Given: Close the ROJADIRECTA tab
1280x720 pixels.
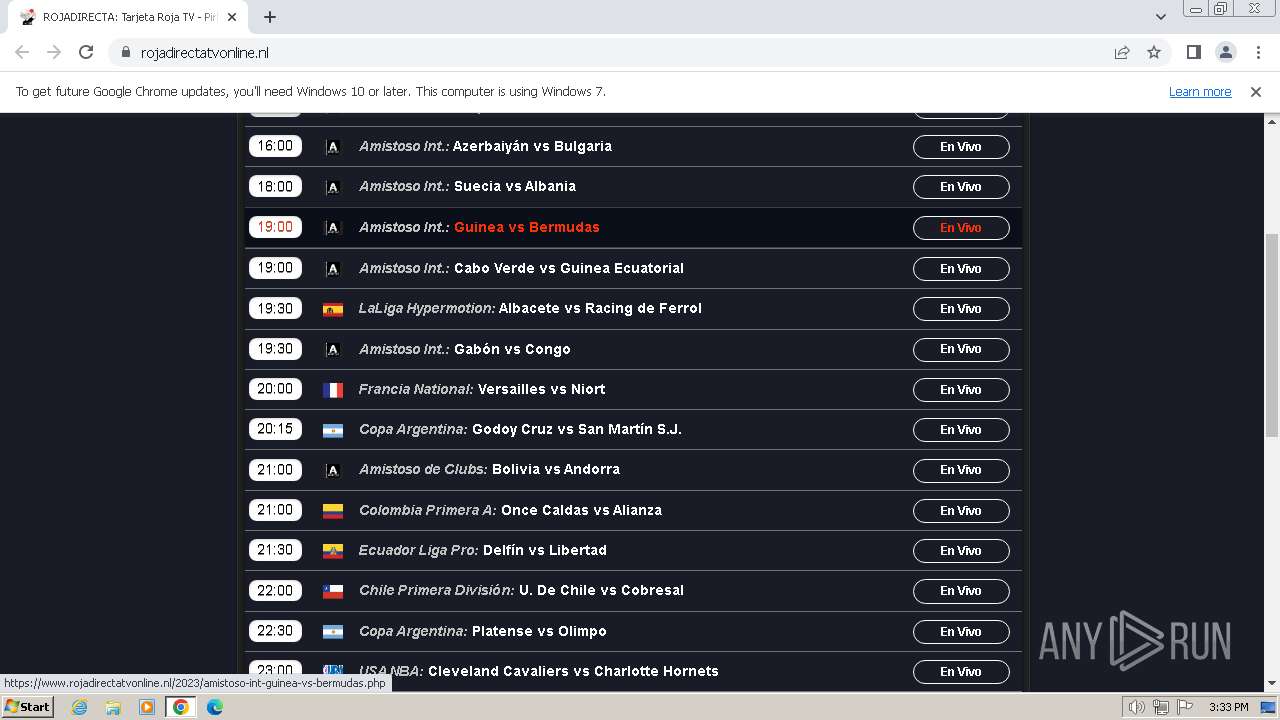Looking at the screenshot, I should click(232, 17).
